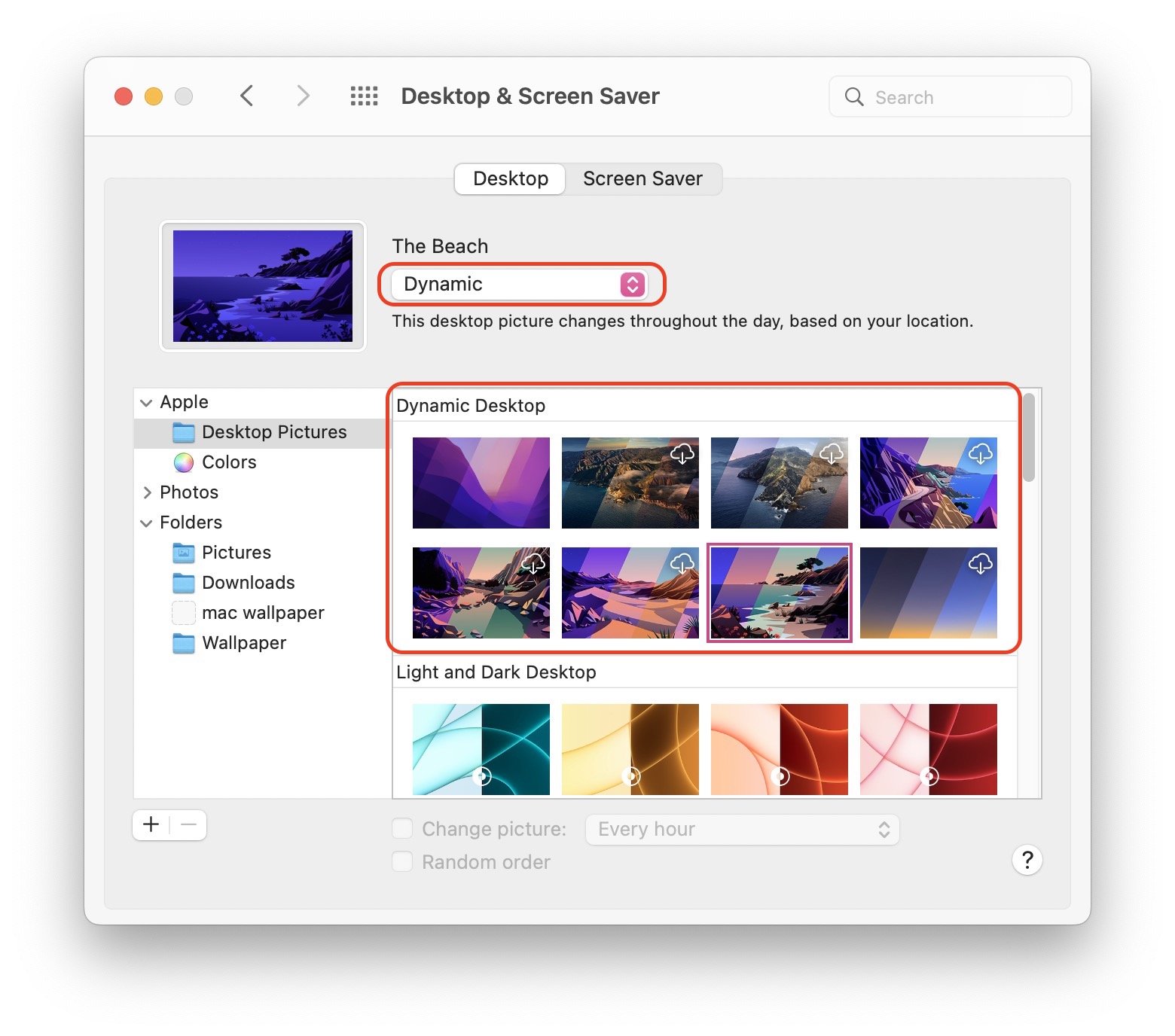
Task: Expand the Photos section in sidebar
Action: point(147,492)
